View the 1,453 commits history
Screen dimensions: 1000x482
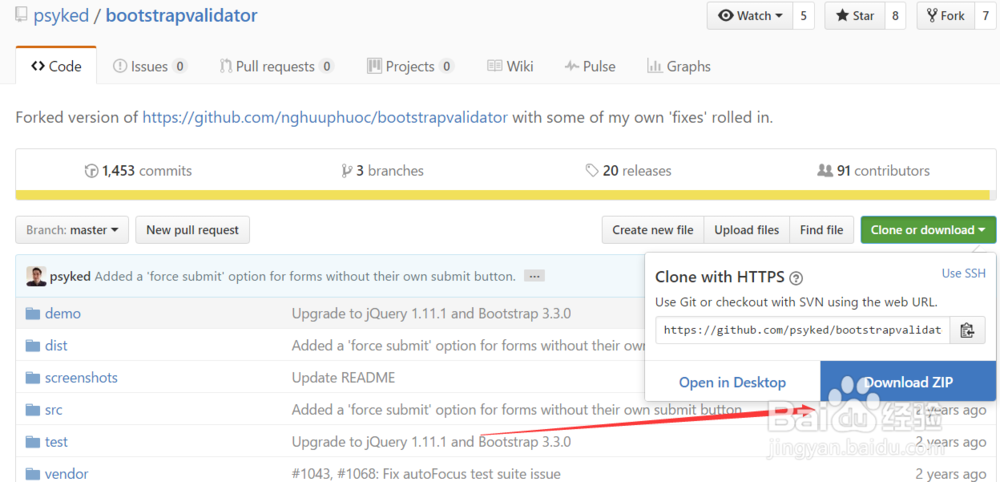(x=138, y=171)
